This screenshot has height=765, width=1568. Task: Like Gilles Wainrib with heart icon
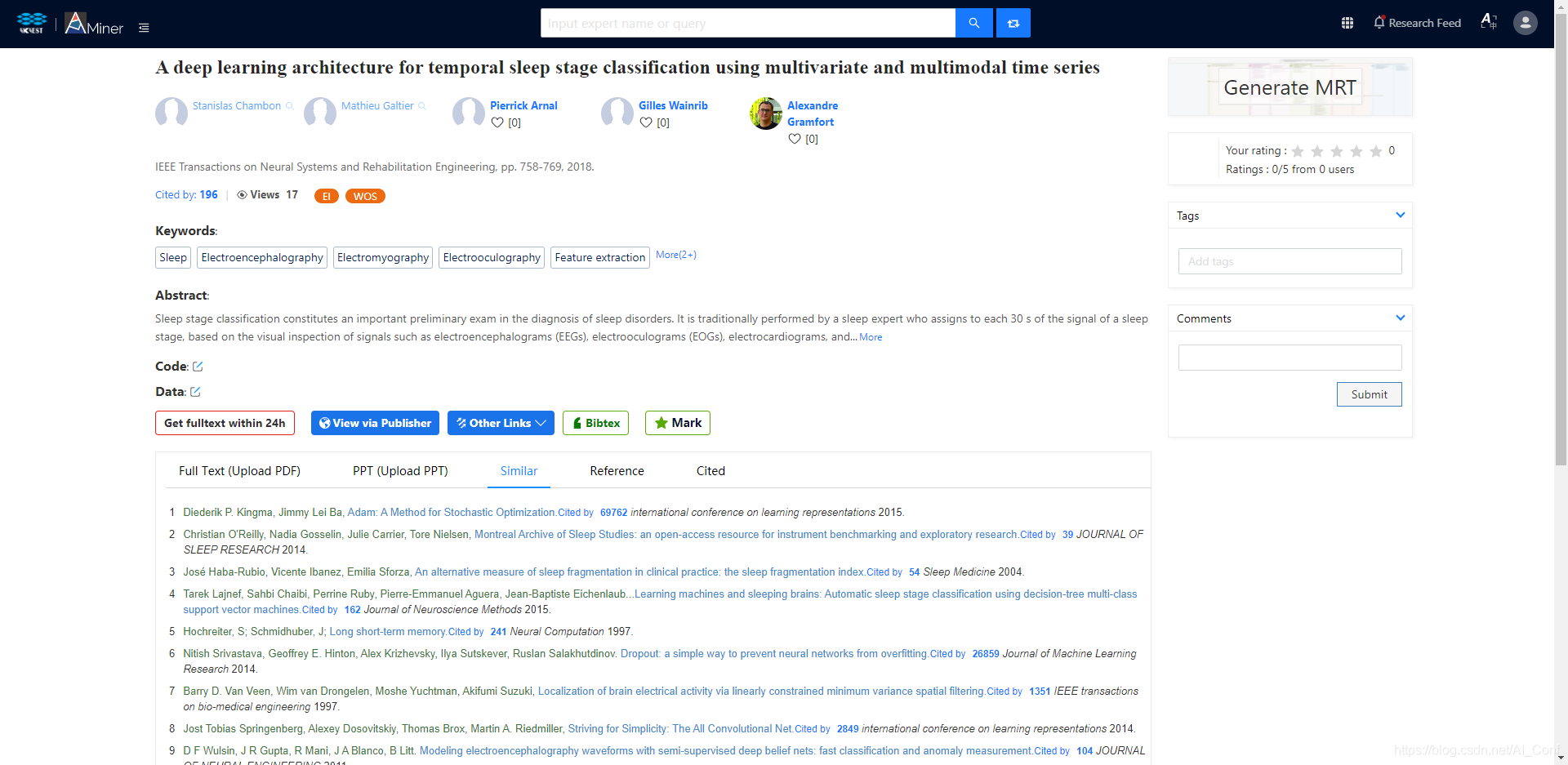click(646, 122)
